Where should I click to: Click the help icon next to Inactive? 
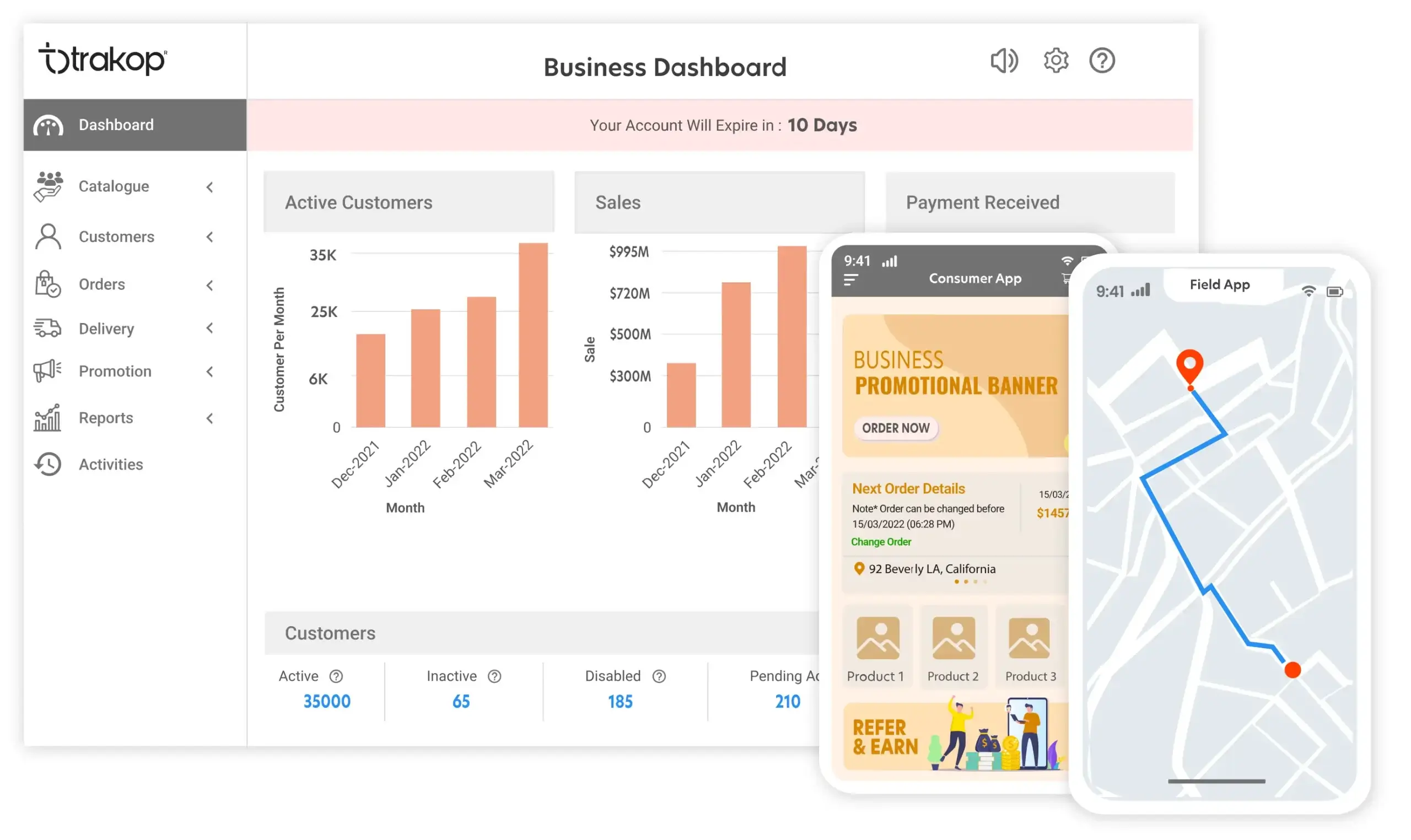point(494,676)
